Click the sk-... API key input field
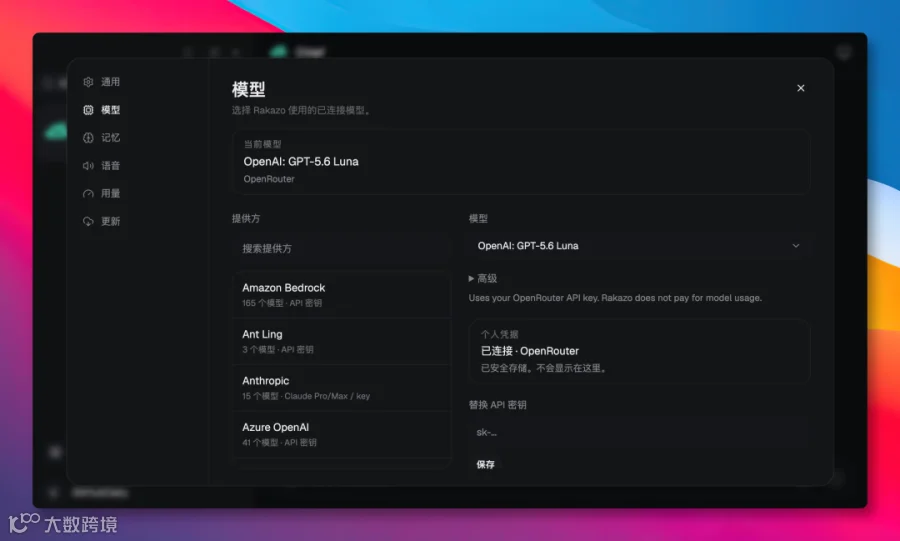900x541 pixels. coord(637,433)
